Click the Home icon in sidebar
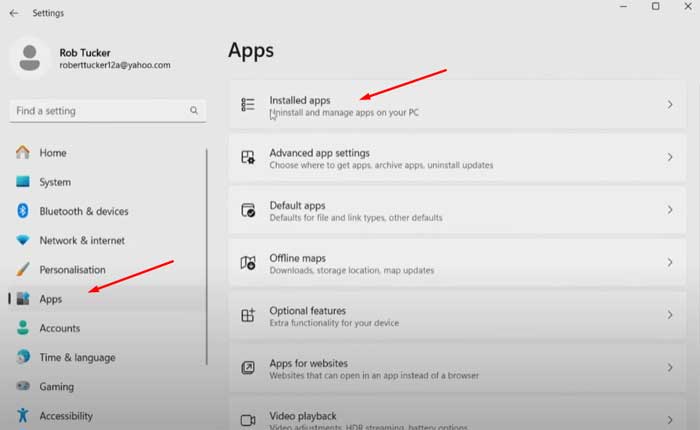The image size is (700, 430). coord(23,153)
